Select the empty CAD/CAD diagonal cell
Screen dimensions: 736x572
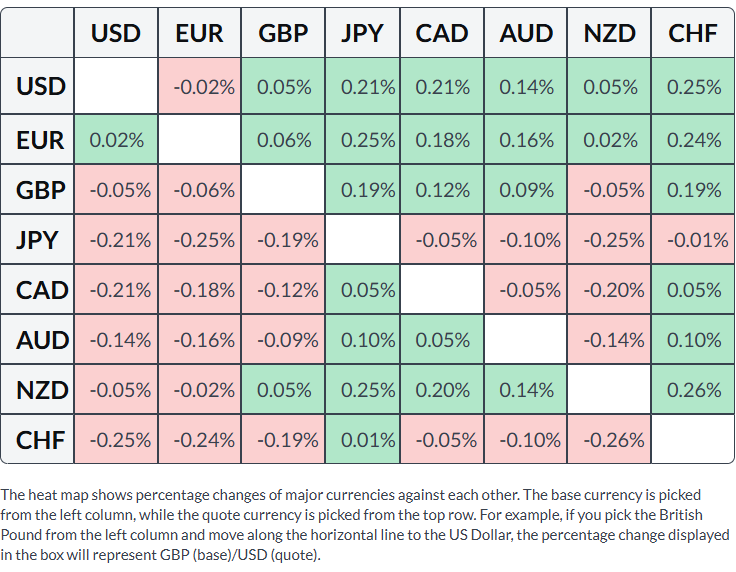pyautogui.click(x=442, y=290)
